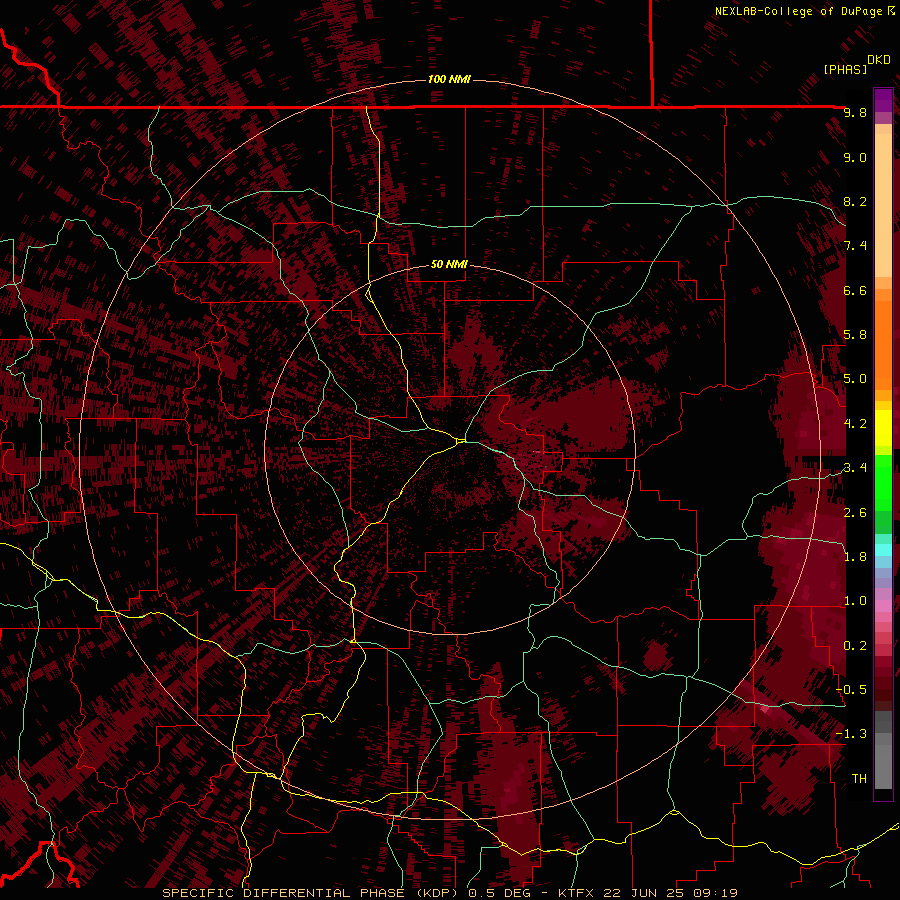Click the 9.8 value on the scale
This screenshot has height=900, width=900.
coord(855,112)
